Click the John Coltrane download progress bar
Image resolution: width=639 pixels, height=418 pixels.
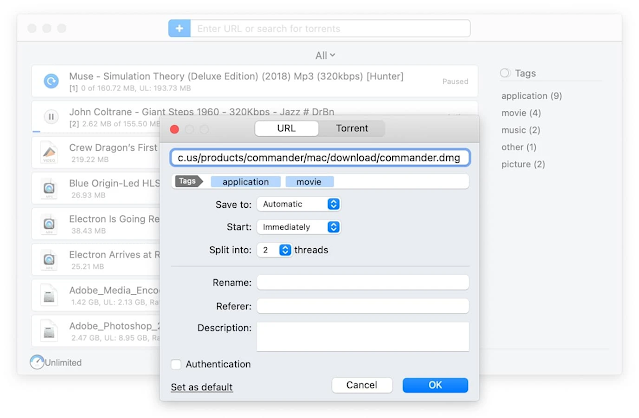pyautogui.click(x=36, y=132)
